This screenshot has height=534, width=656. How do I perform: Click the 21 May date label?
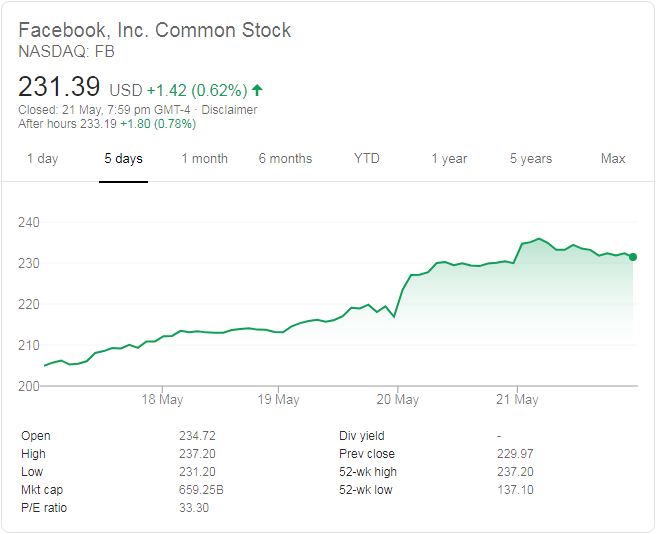point(516,400)
